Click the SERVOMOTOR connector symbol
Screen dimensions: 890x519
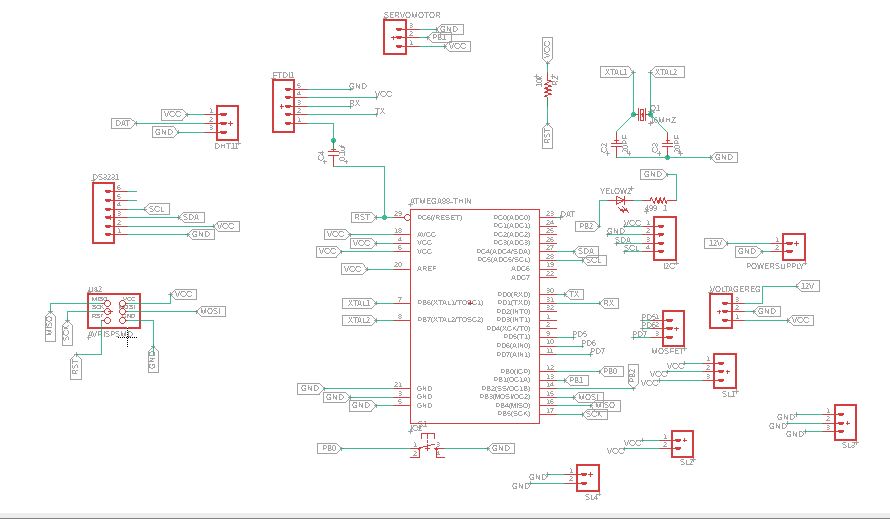tap(395, 37)
